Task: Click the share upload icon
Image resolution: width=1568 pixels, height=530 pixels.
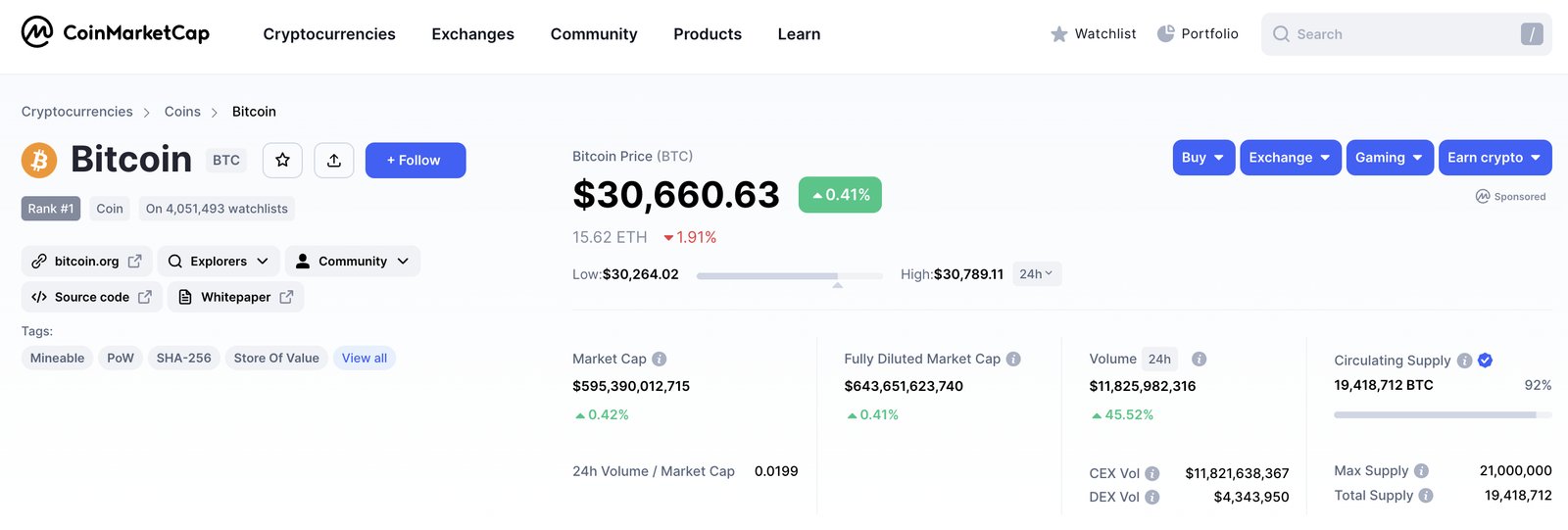Action: pos(333,160)
